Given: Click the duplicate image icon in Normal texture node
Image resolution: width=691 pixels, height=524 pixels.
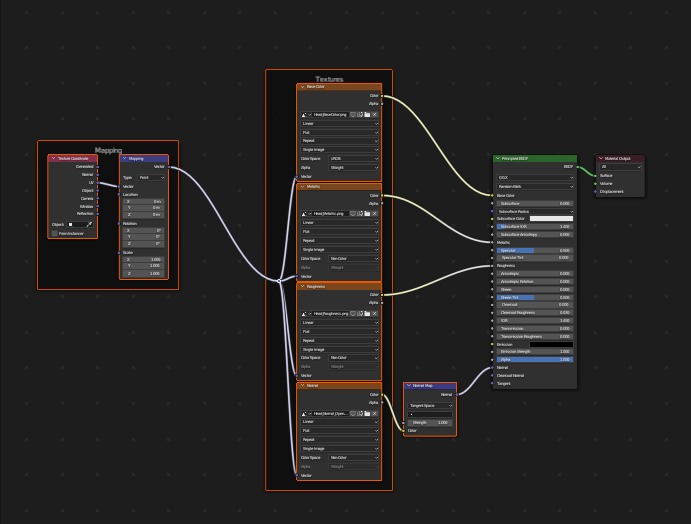Looking at the screenshot, I should tap(360, 413).
